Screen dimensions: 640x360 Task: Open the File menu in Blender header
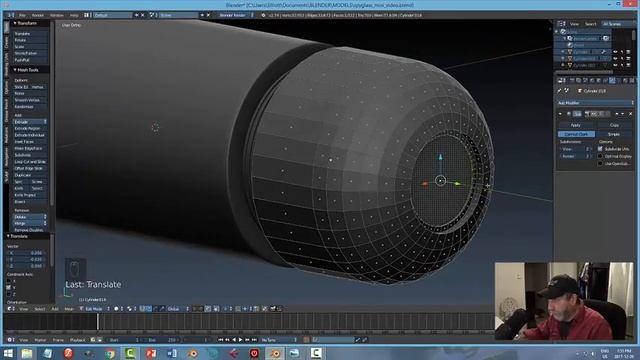point(22,15)
